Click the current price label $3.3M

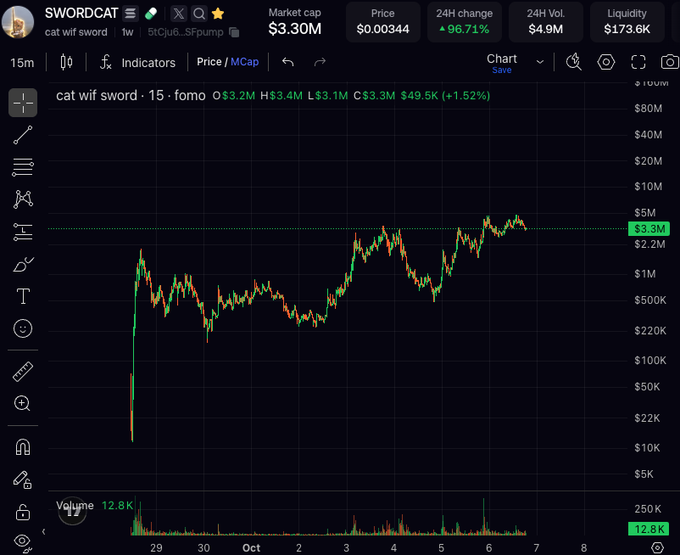coord(649,229)
